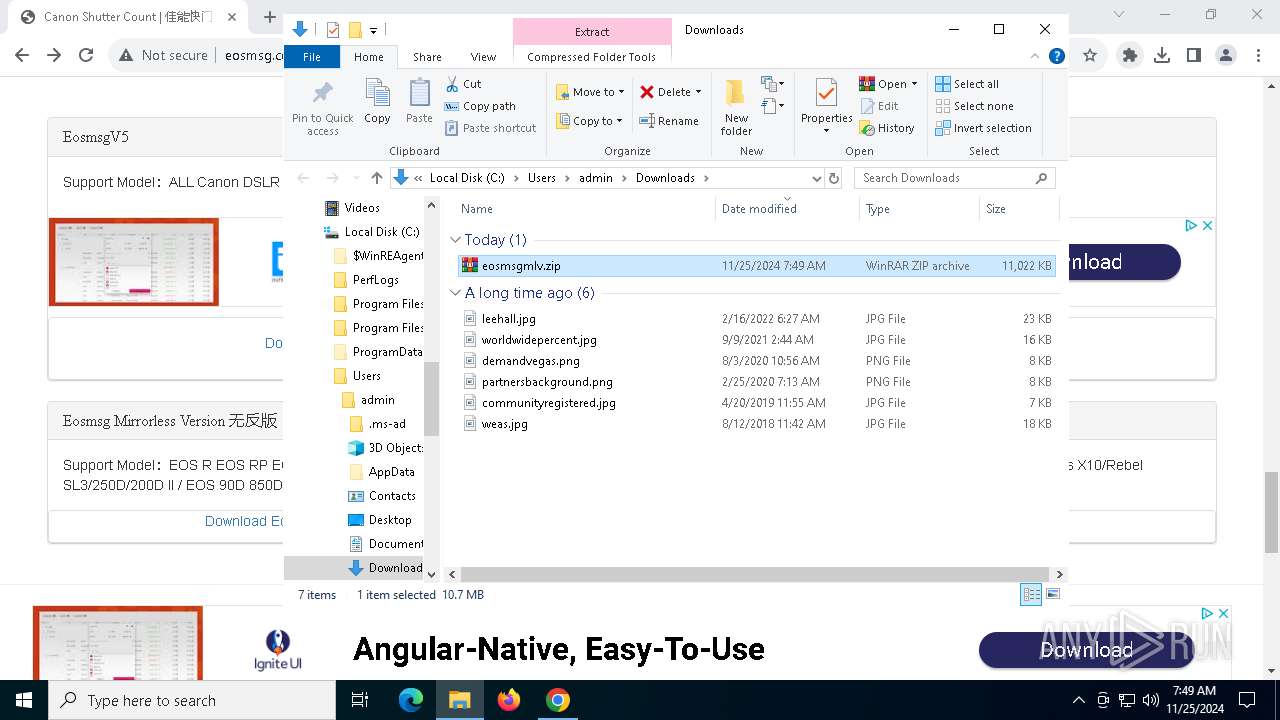Refresh the Downloads folder view
This screenshot has height=720, width=1280.
(834, 178)
